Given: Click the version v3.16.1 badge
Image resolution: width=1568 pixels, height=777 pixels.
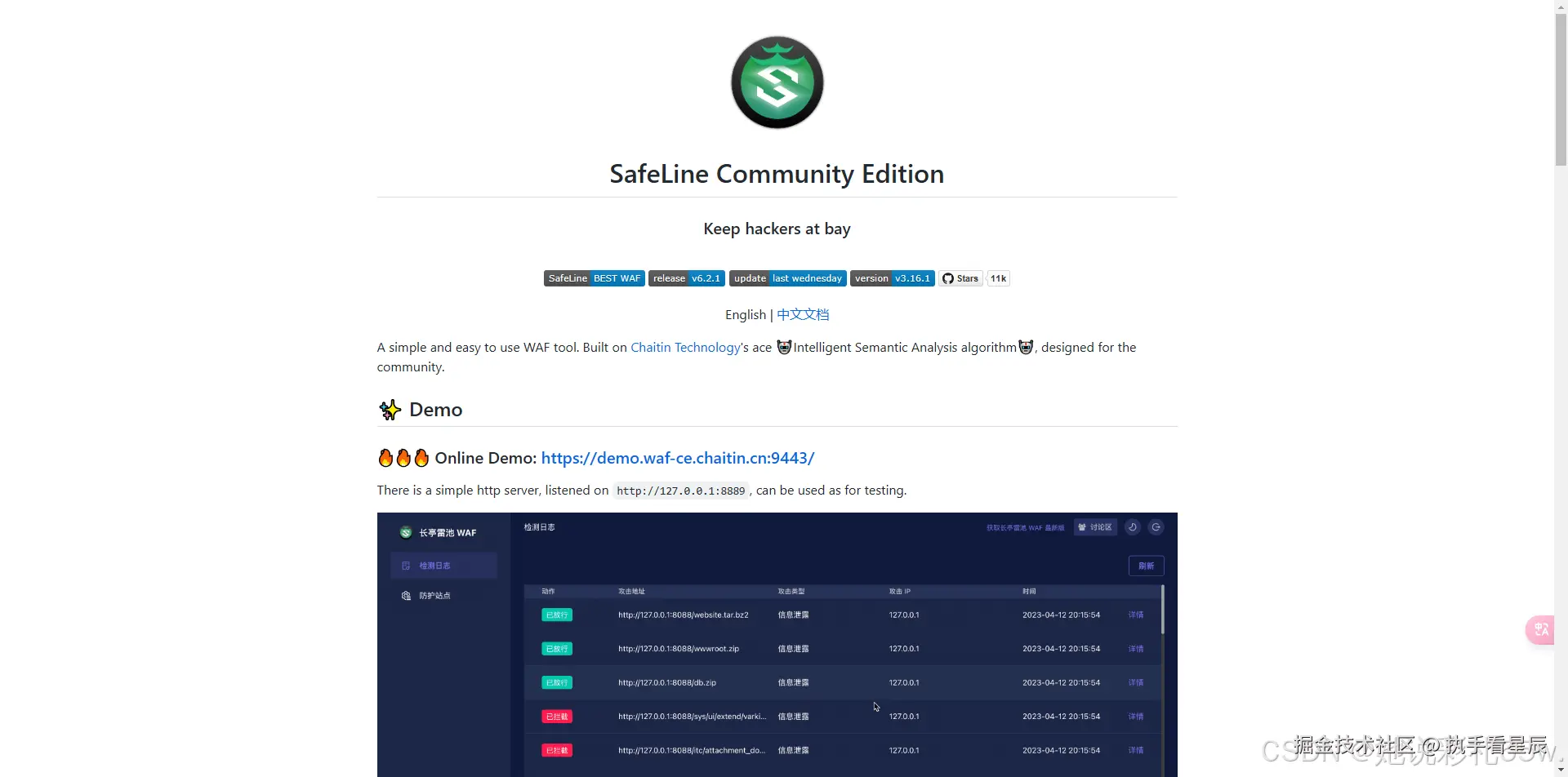Looking at the screenshot, I should (893, 278).
